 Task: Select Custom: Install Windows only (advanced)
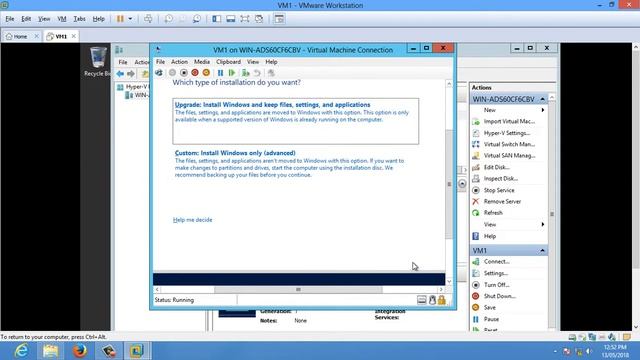pos(290,164)
